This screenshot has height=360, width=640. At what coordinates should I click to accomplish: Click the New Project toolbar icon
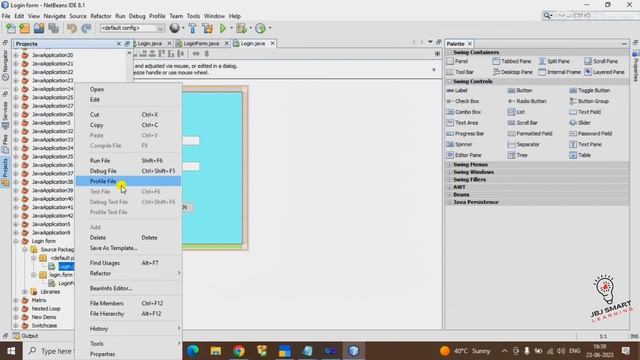point(24,28)
